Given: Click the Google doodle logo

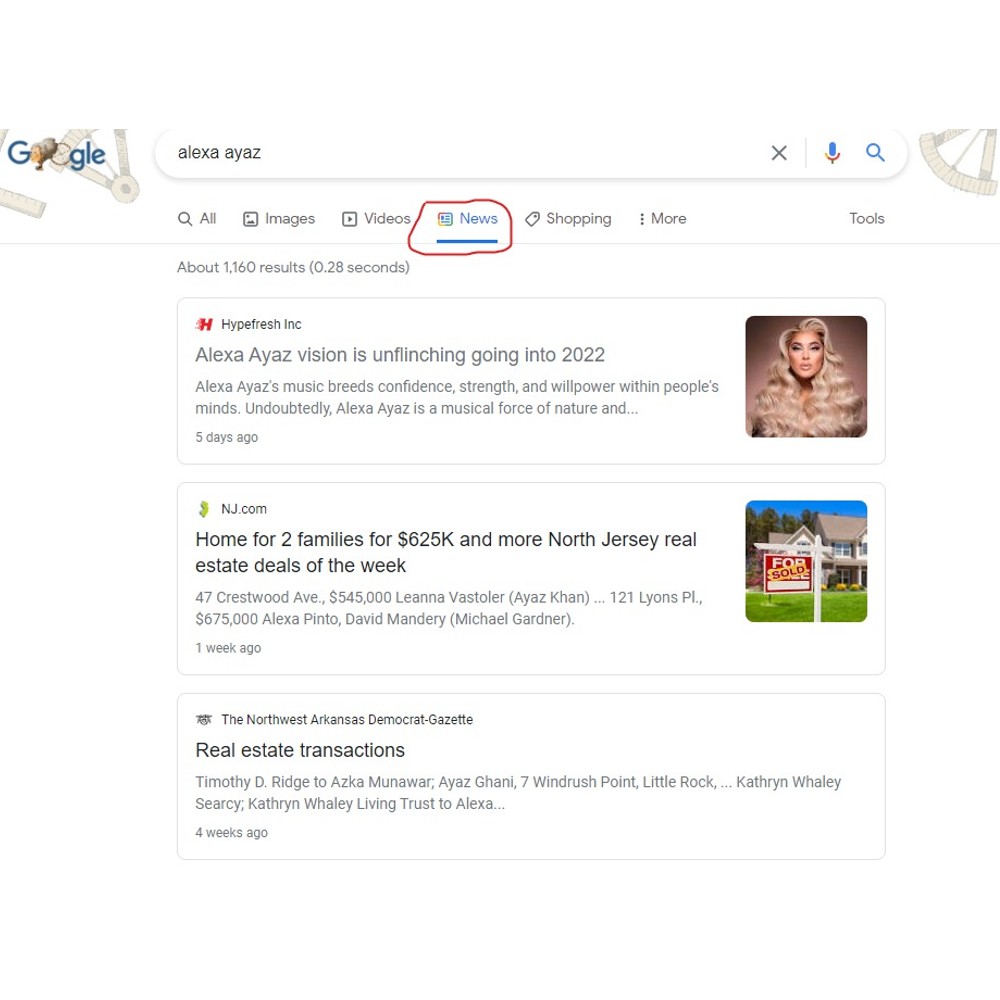Looking at the screenshot, I should pos(57,154).
